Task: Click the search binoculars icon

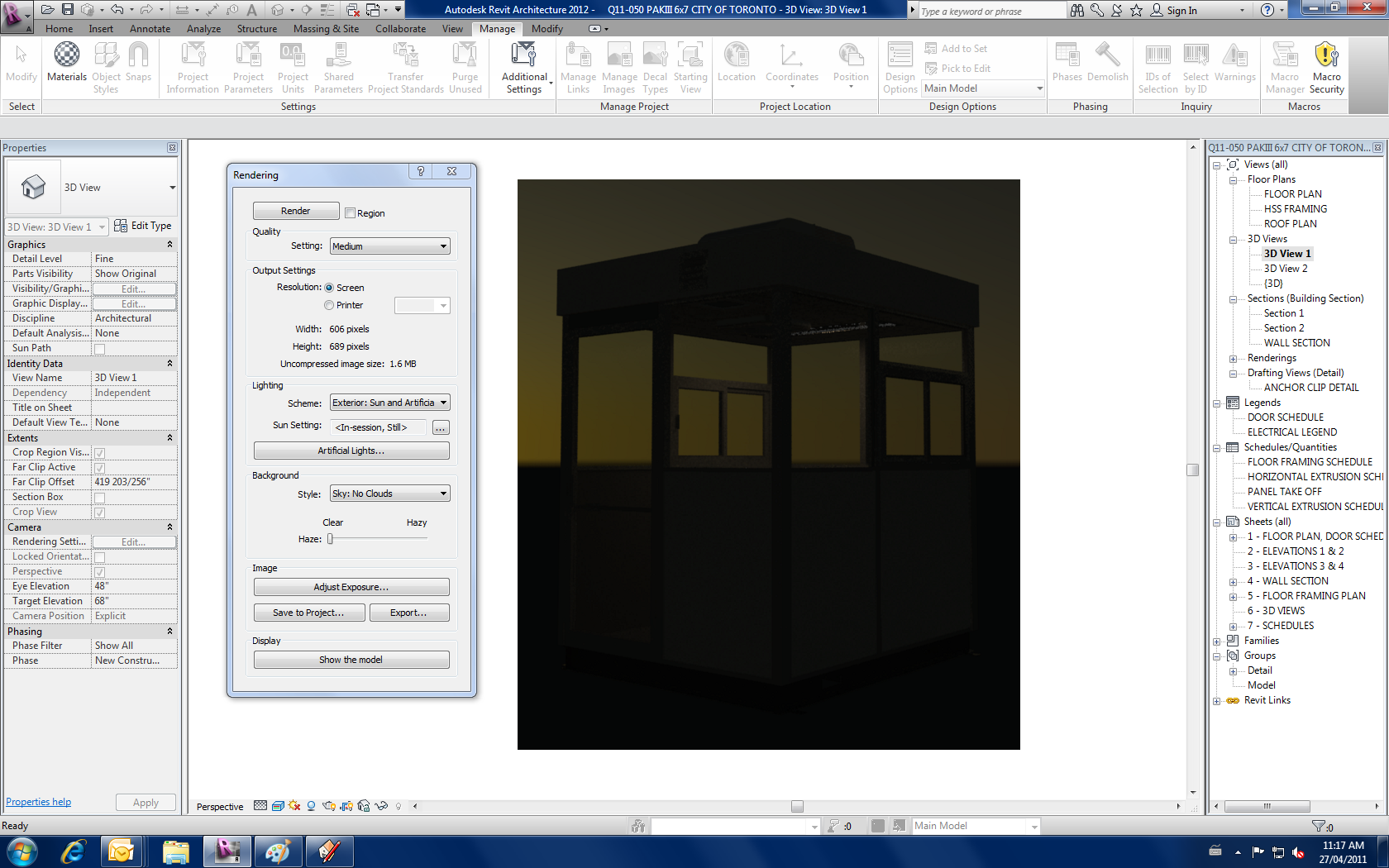Action: click(x=1076, y=11)
